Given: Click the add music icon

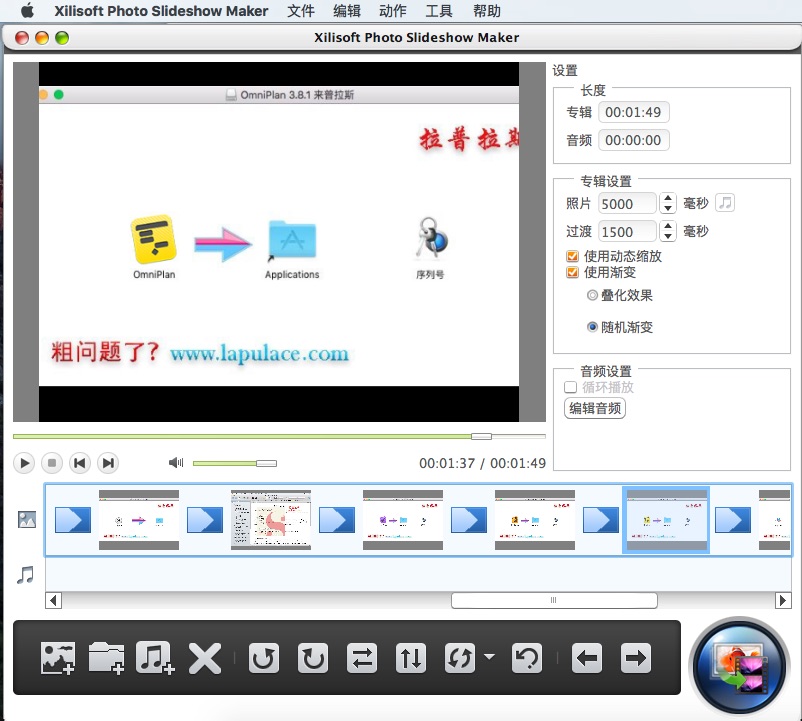Looking at the screenshot, I should [x=155, y=658].
